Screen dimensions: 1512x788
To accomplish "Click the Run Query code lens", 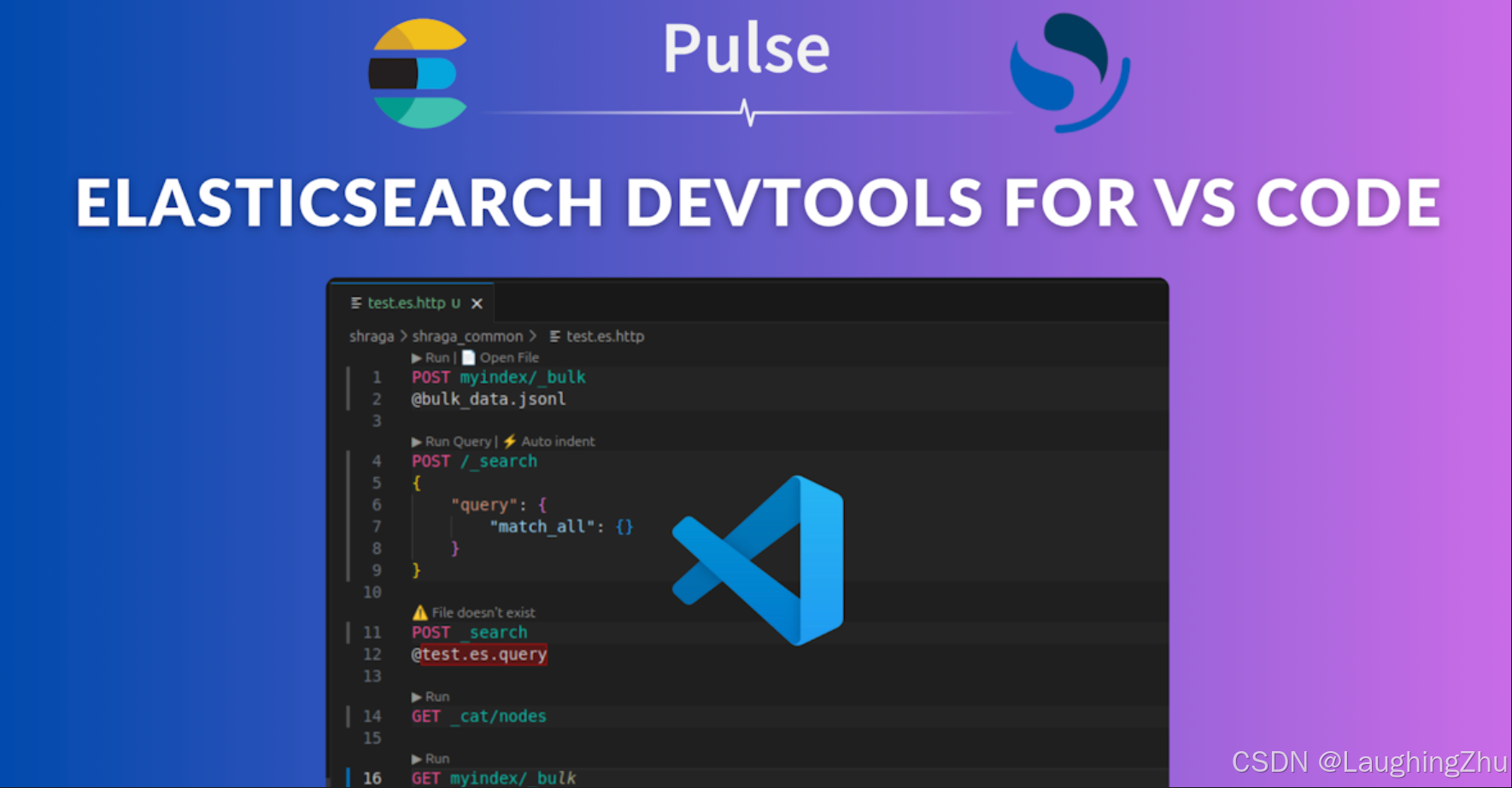I will click(x=452, y=441).
